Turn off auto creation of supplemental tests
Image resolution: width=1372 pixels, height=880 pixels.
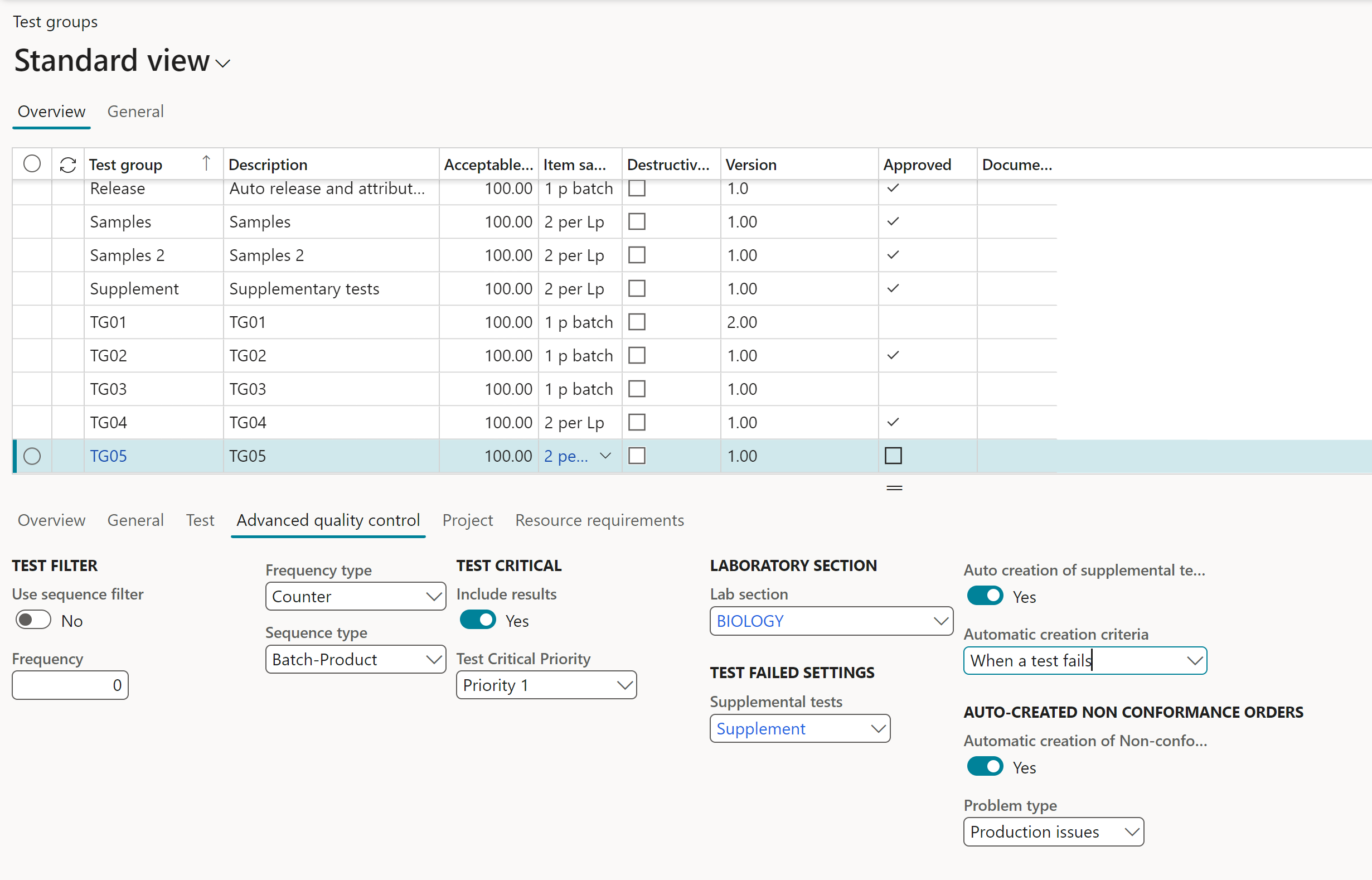click(x=985, y=596)
